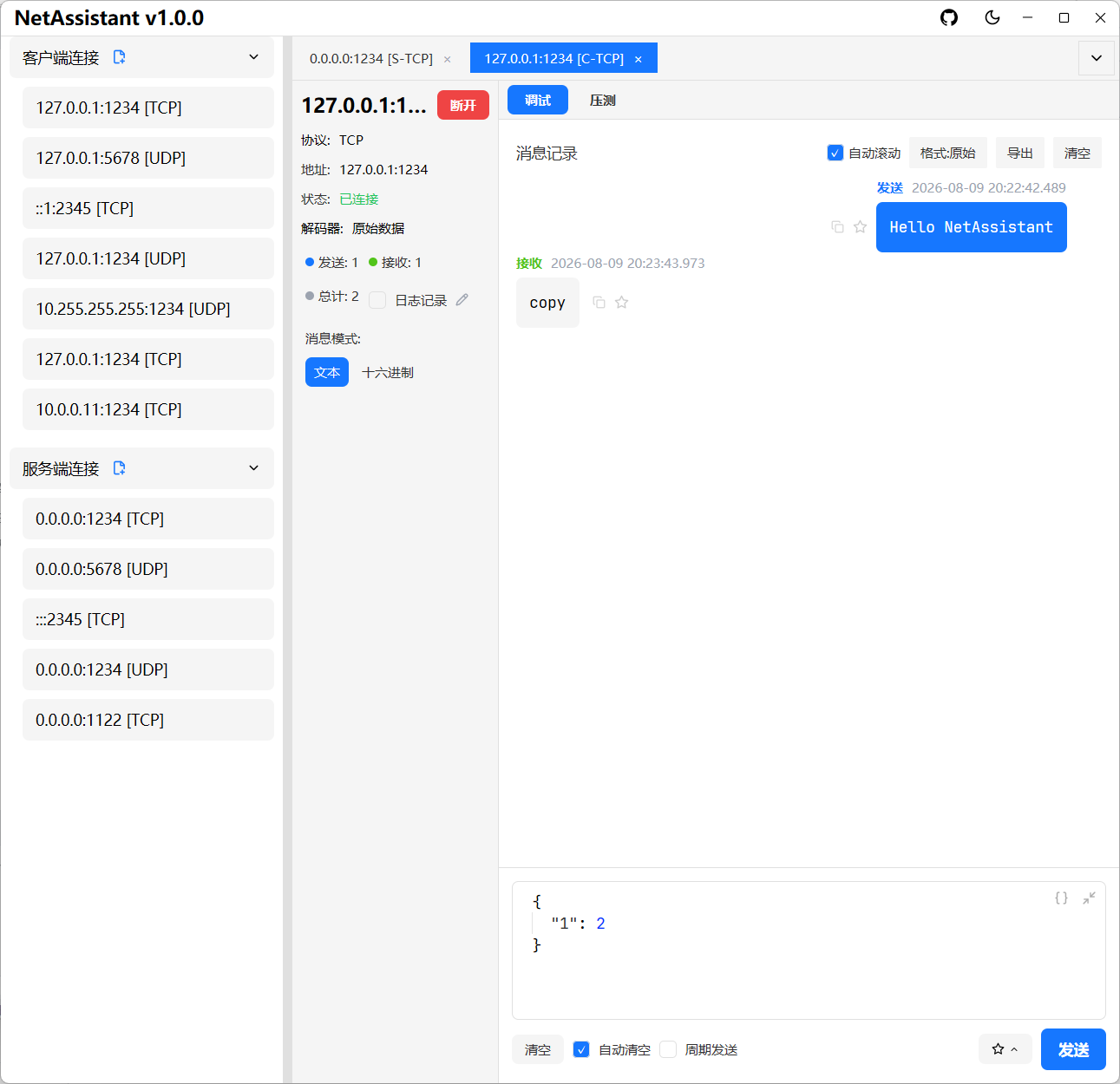This screenshot has height=1084, width=1120.
Task: Click the 总计: 2 total counter
Action: [x=332, y=297]
